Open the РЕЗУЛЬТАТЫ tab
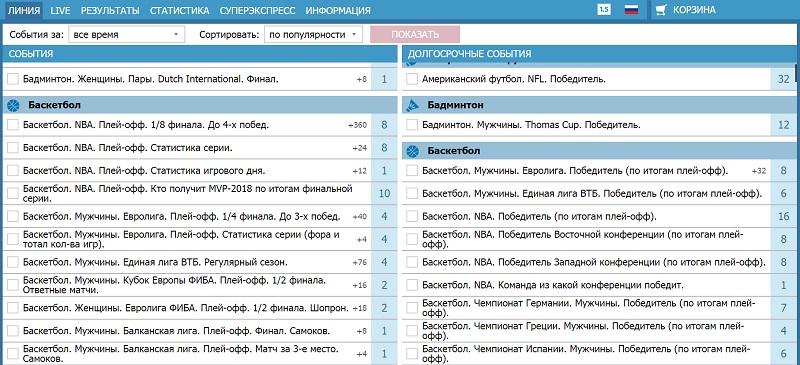 [x=110, y=10]
